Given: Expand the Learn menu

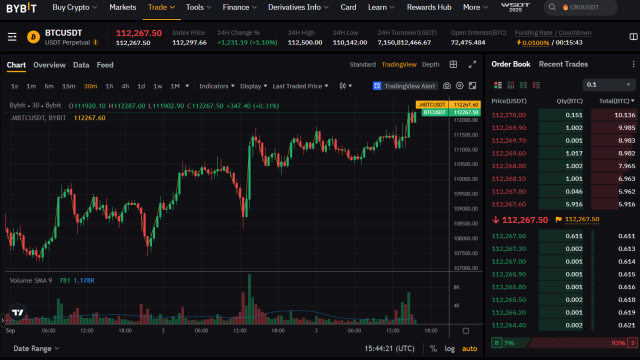Looking at the screenshot, I should [381, 7].
